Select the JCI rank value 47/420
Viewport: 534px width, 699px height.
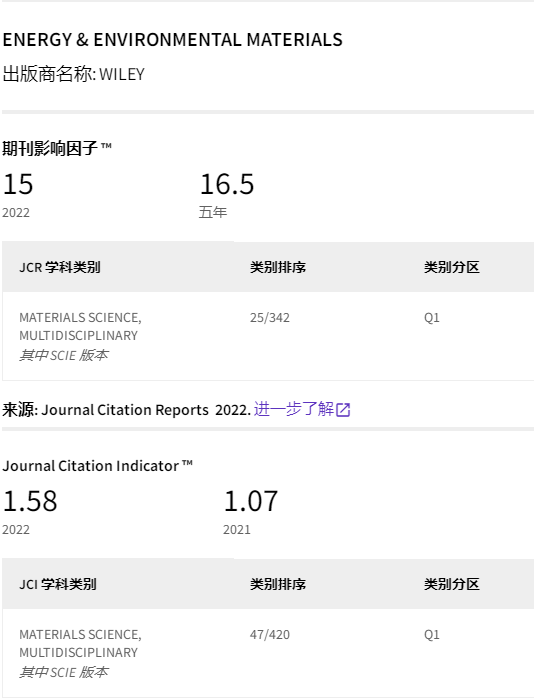coord(270,635)
